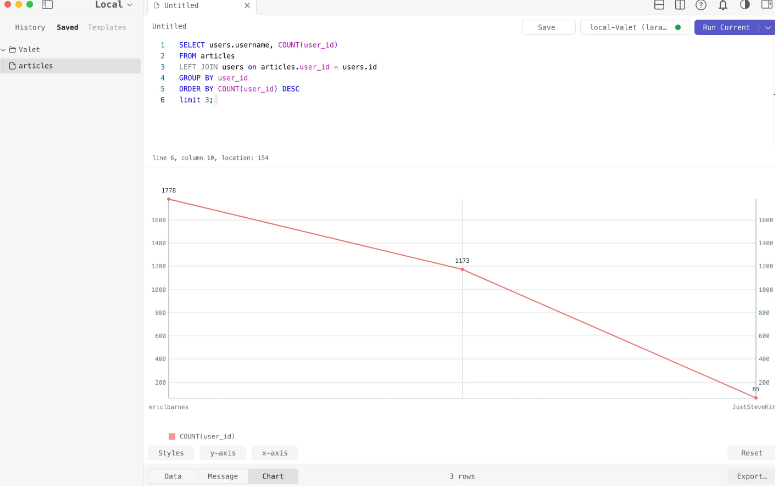Click the Export button
The height and width of the screenshot is (486, 775).
tap(751, 476)
